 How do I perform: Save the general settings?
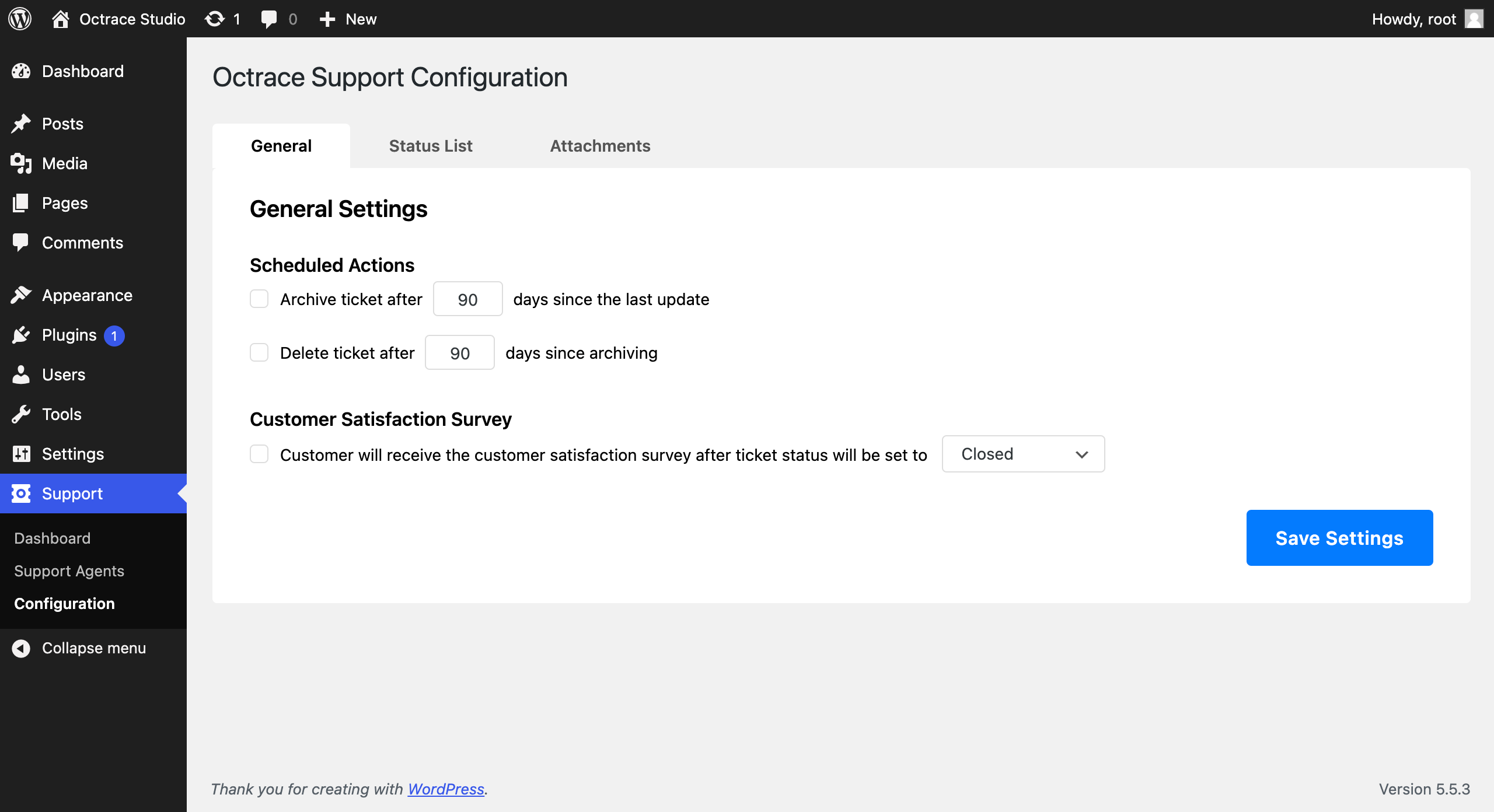(x=1339, y=537)
